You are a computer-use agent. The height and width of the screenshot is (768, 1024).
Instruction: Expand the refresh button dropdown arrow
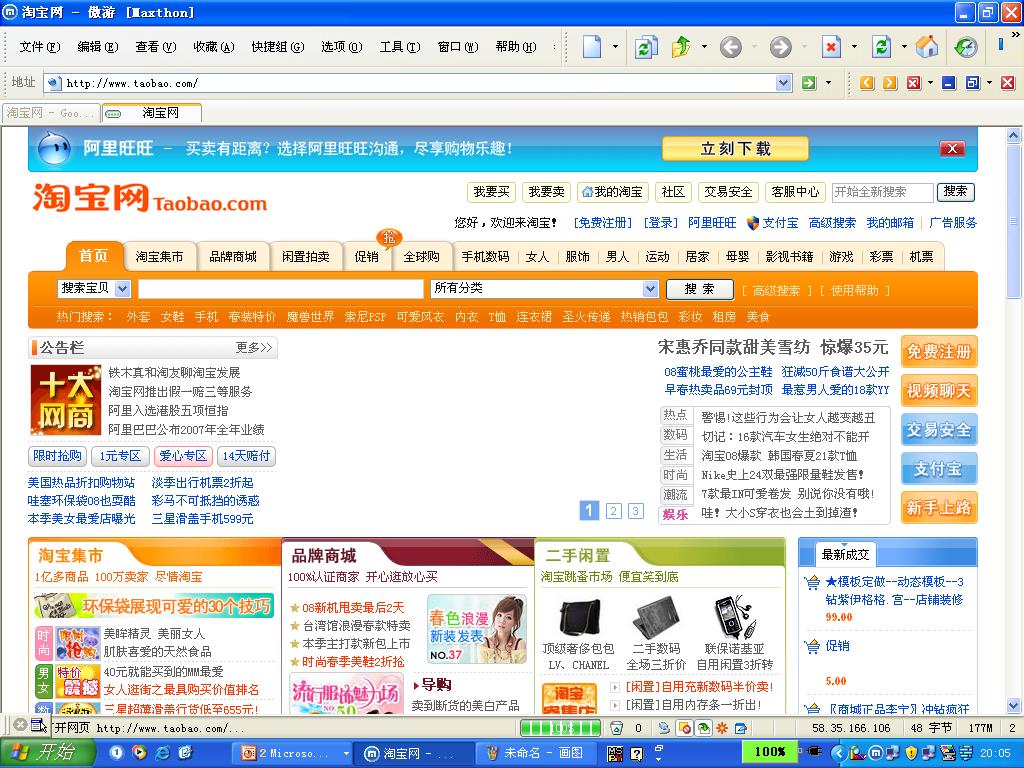tap(904, 47)
